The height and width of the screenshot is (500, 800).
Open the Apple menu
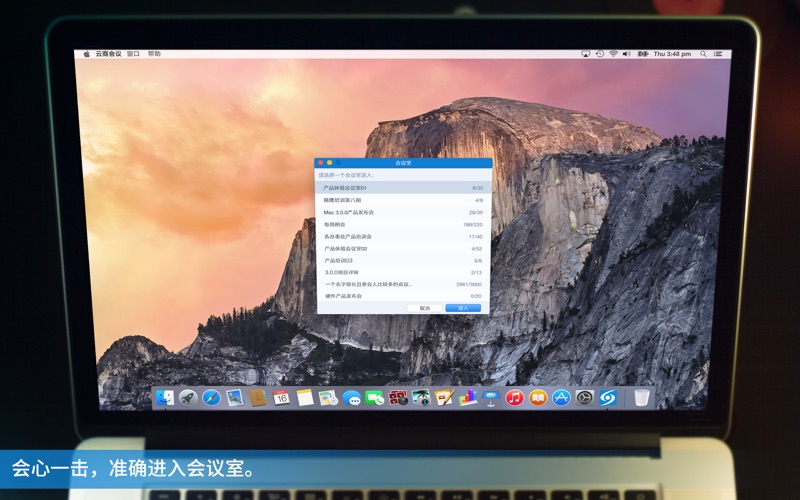tap(86, 54)
